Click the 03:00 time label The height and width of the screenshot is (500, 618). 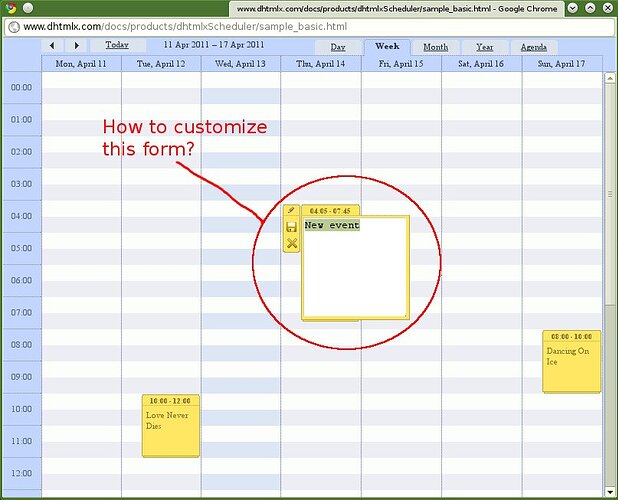[x=22, y=184]
